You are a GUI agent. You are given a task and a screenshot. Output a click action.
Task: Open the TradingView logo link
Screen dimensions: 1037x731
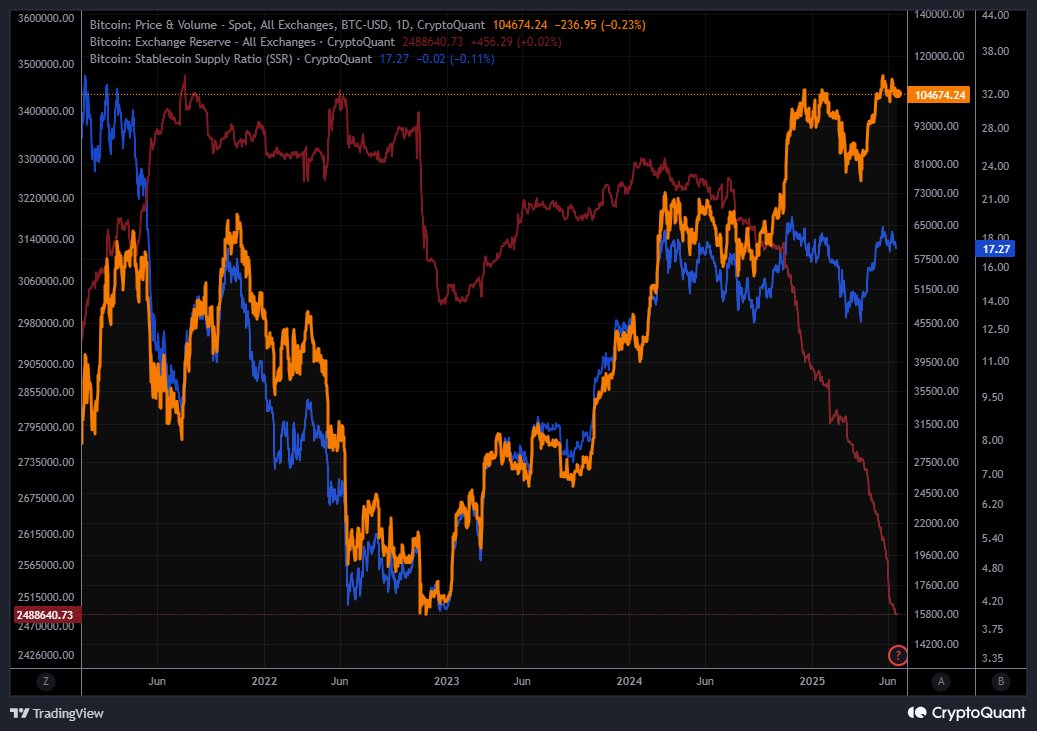click(57, 713)
